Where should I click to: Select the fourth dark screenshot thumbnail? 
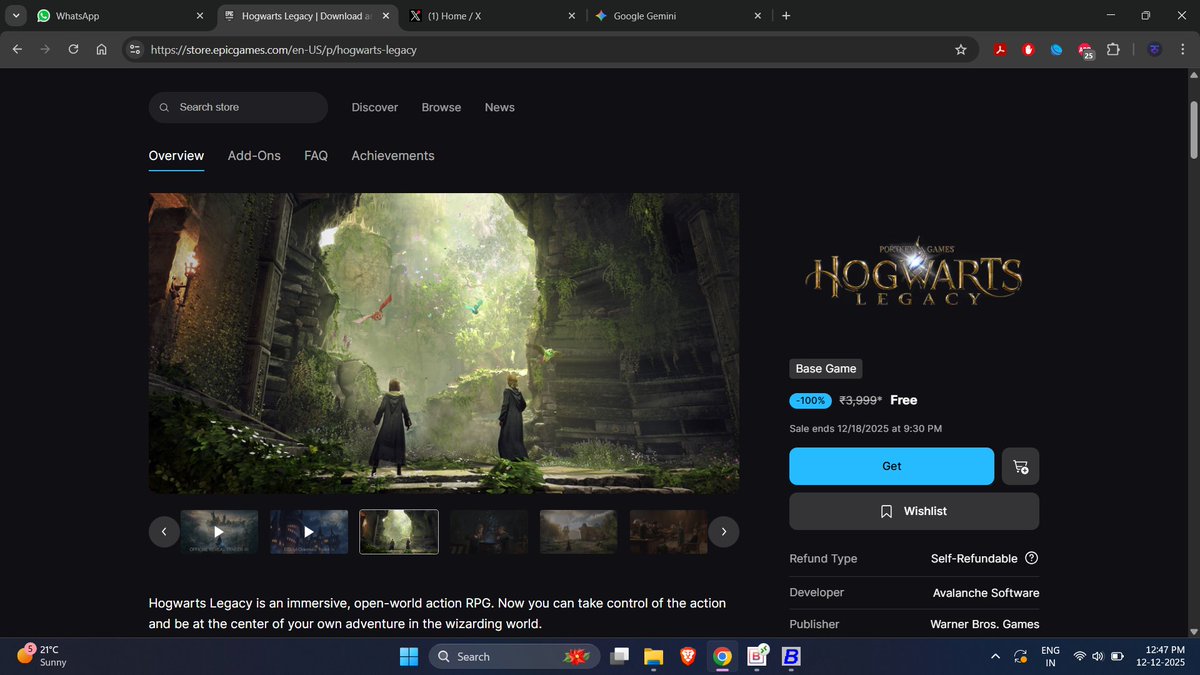click(489, 532)
